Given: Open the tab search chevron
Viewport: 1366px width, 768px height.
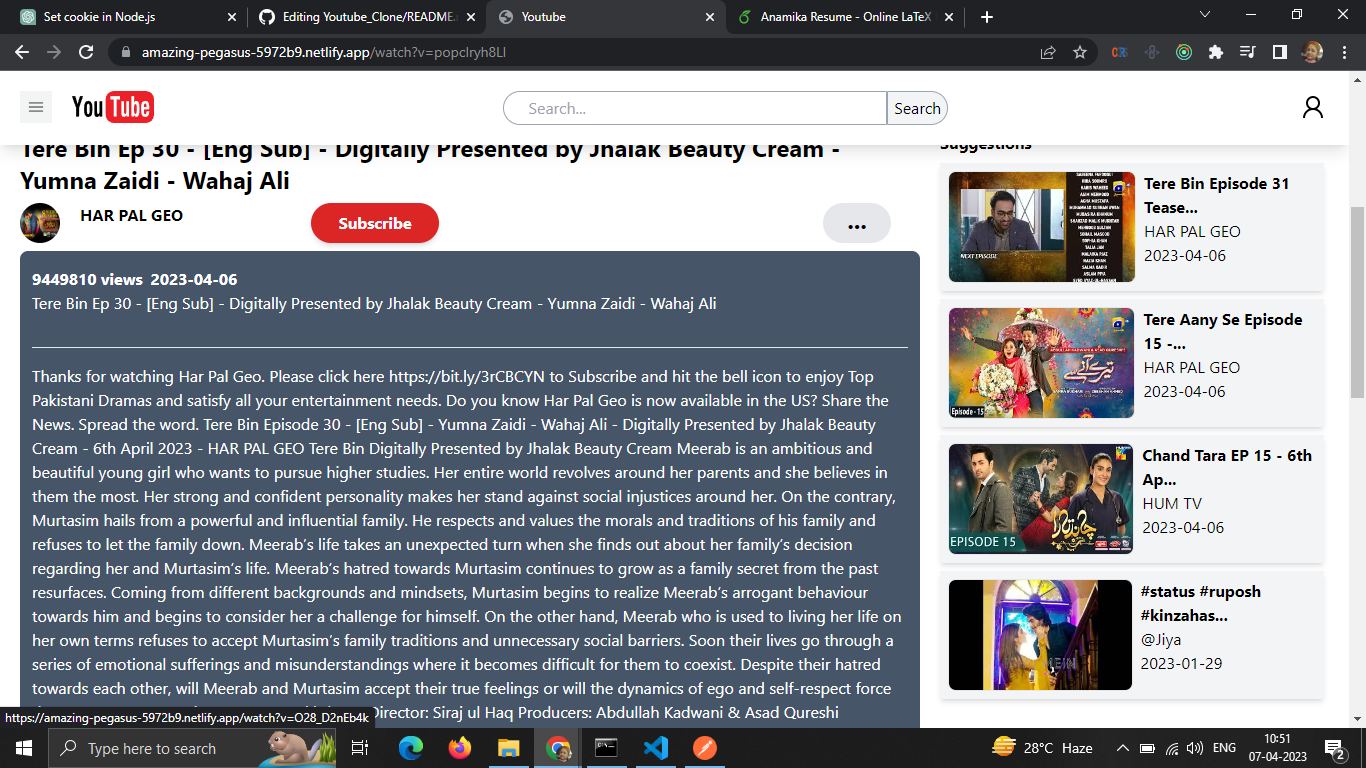Looking at the screenshot, I should 1203,15.
